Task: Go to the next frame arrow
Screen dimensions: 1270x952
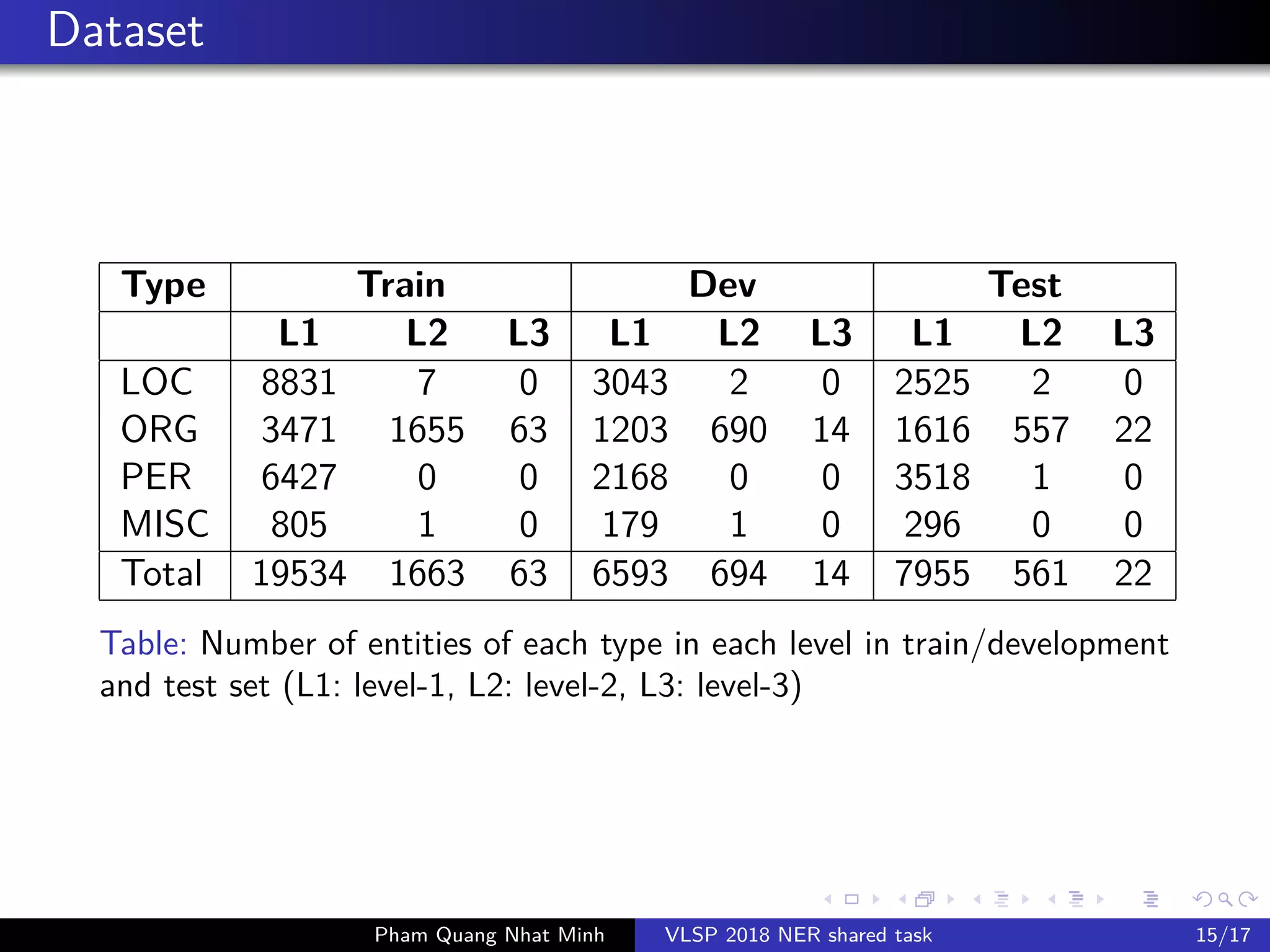Action: 951,899
